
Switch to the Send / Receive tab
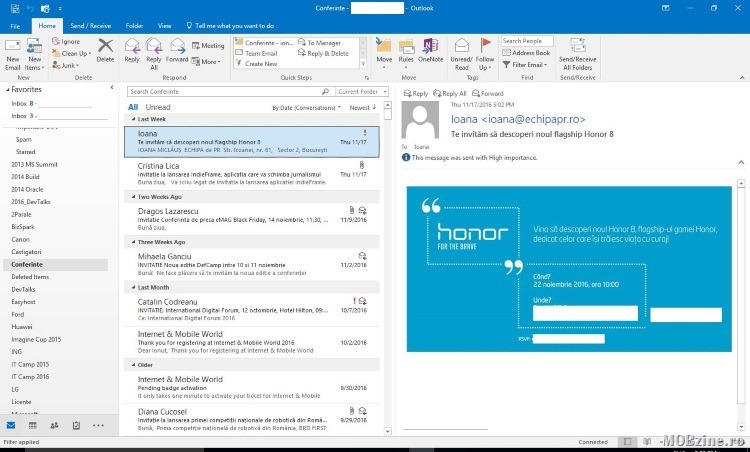point(90,26)
